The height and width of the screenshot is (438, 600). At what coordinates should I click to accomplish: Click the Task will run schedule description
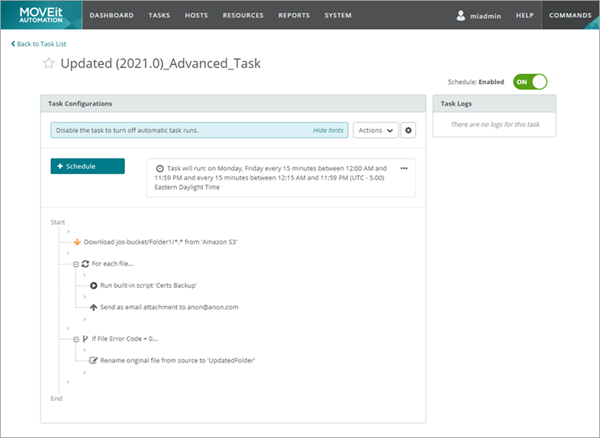tap(271, 178)
